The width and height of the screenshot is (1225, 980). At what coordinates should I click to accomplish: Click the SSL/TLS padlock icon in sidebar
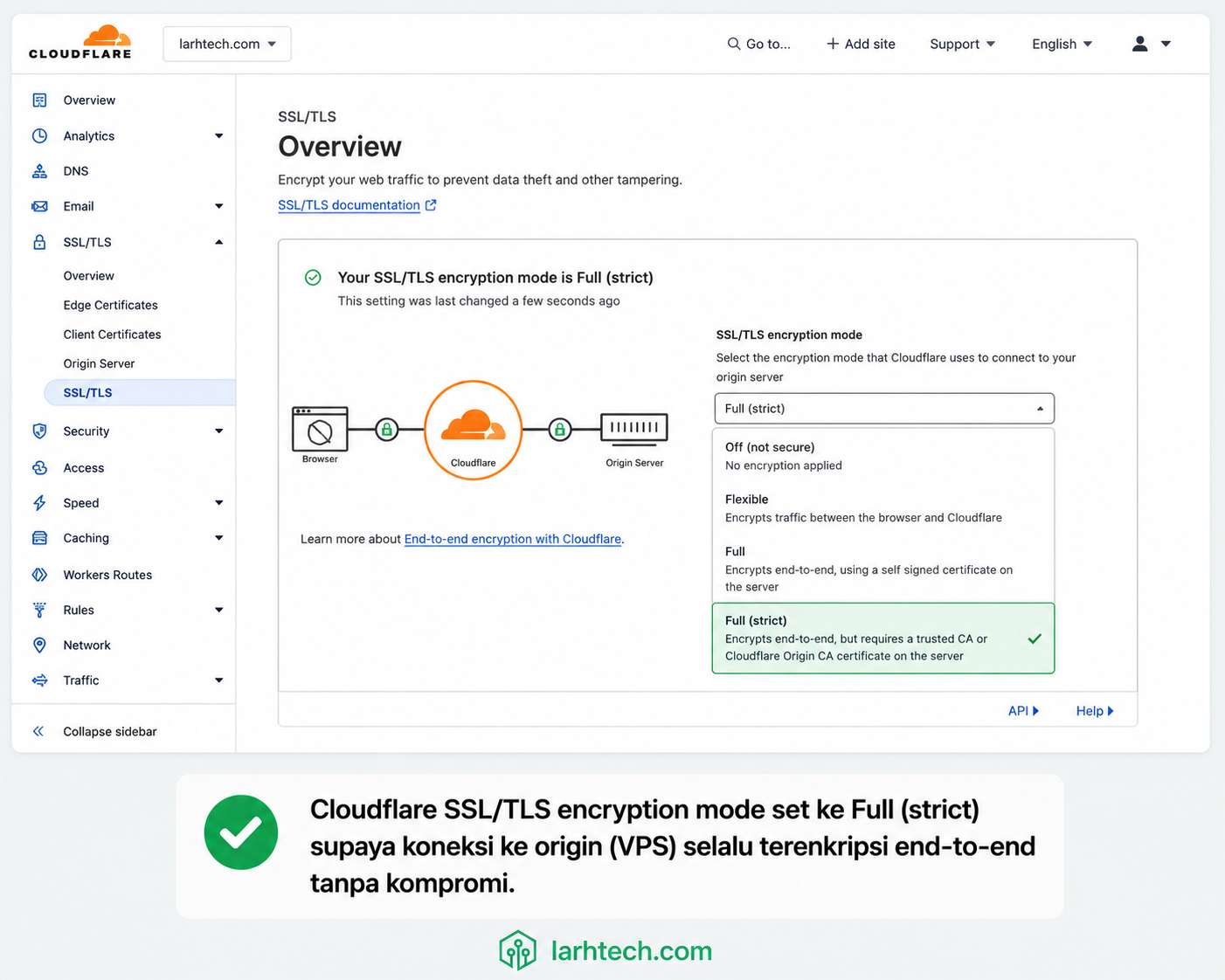[x=39, y=242]
